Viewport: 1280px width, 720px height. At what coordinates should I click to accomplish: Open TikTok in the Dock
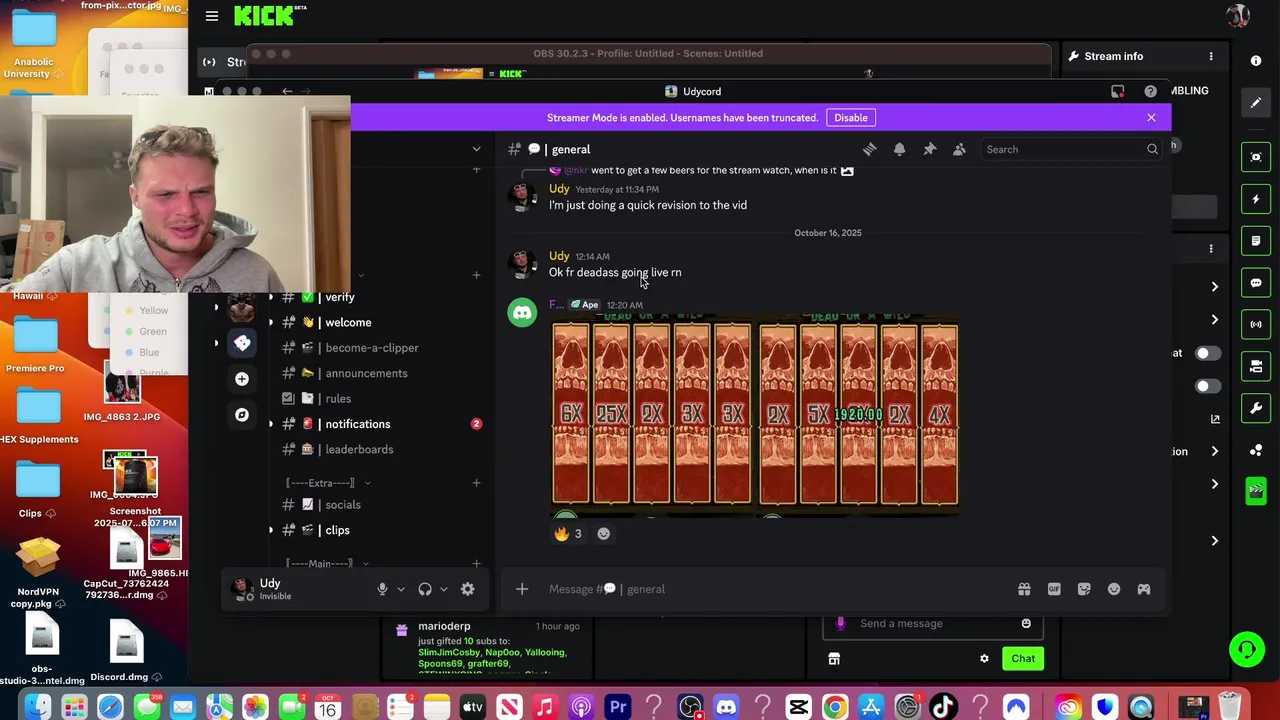coord(943,707)
